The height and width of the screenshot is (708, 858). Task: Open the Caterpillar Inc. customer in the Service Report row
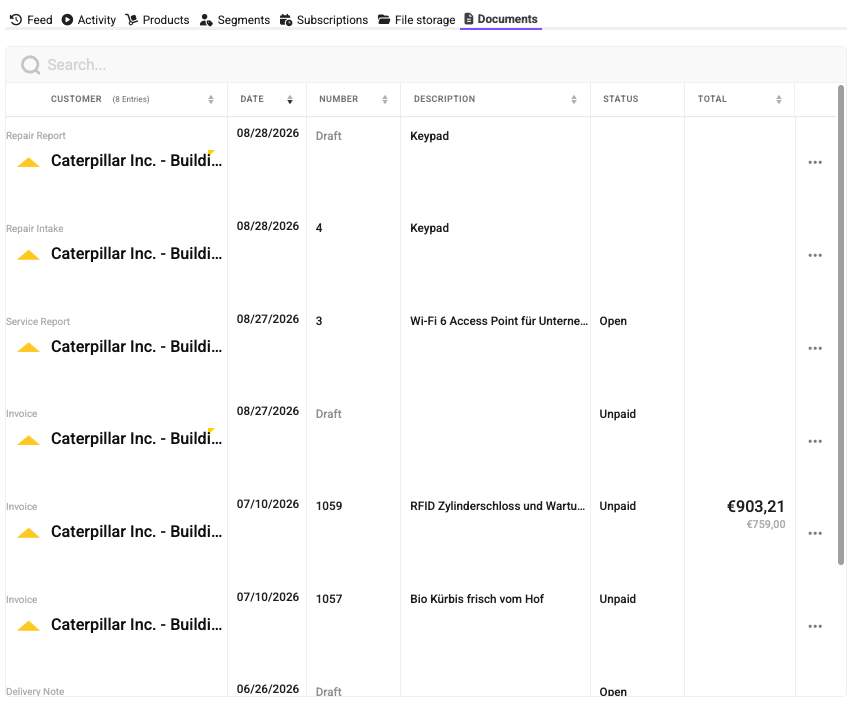point(136,347)
